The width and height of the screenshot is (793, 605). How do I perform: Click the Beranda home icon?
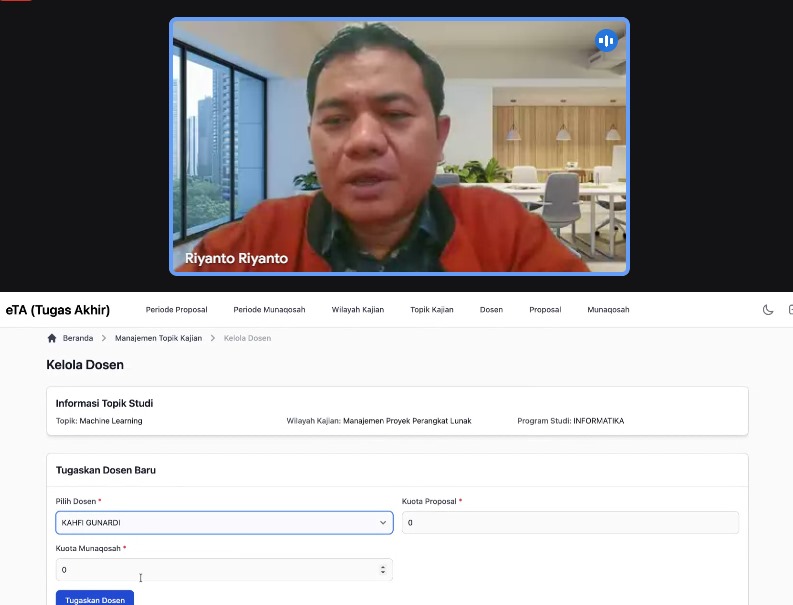52,339
